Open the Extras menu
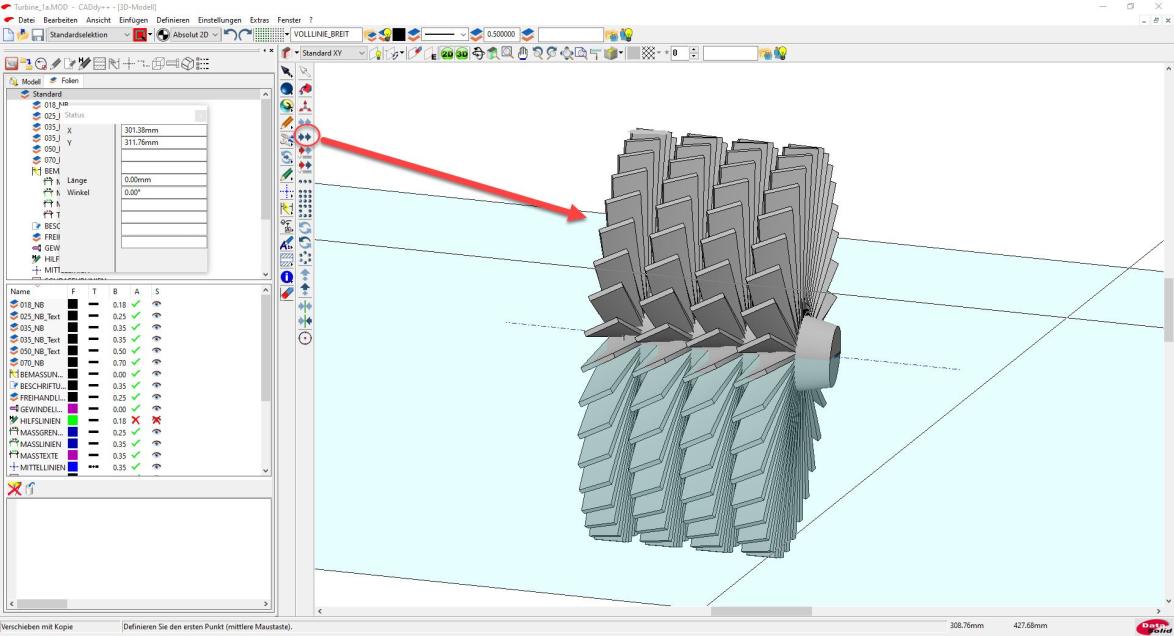The width and height of the screenshot is (1174, 636). click(261, 20)
